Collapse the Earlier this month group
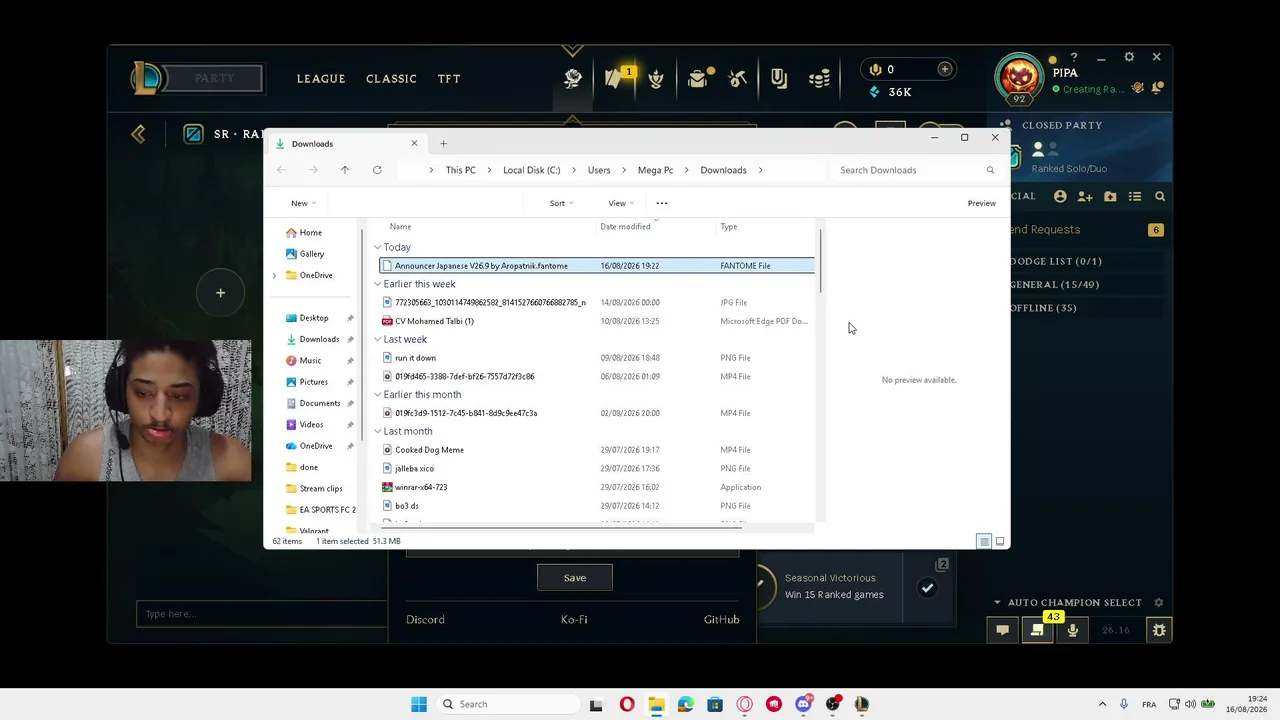Image resolution: width=1280 pixels, height=720 pixels. (378, 394)
